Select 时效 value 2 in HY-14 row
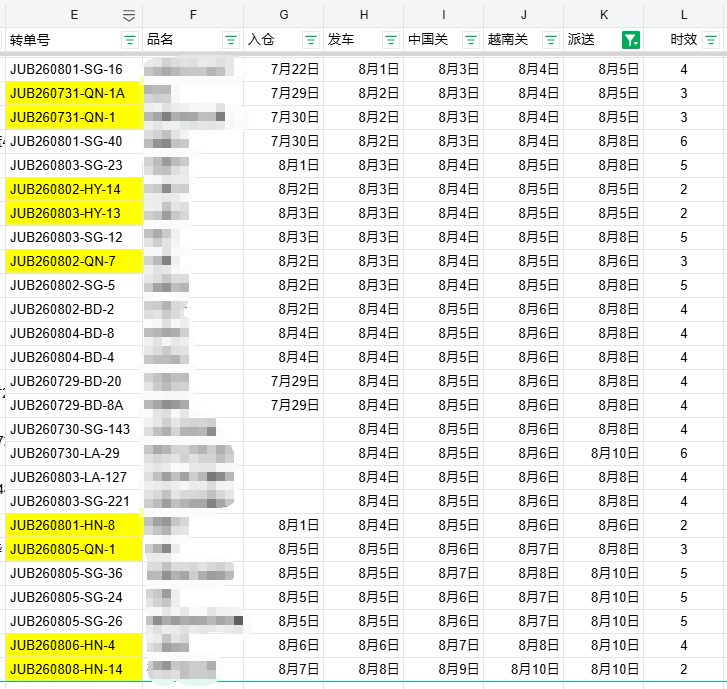The image size is (727, 689). (x=684, y=190)
